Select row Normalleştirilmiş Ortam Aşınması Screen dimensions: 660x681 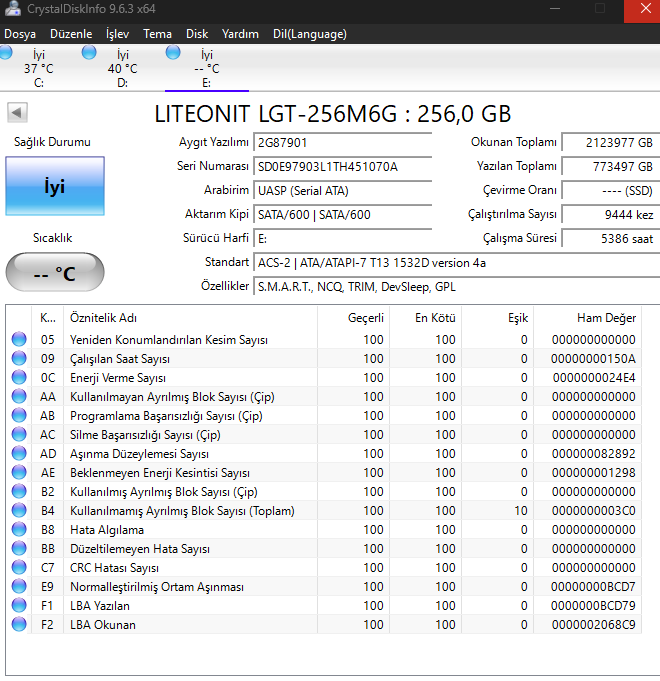[323, 586]
